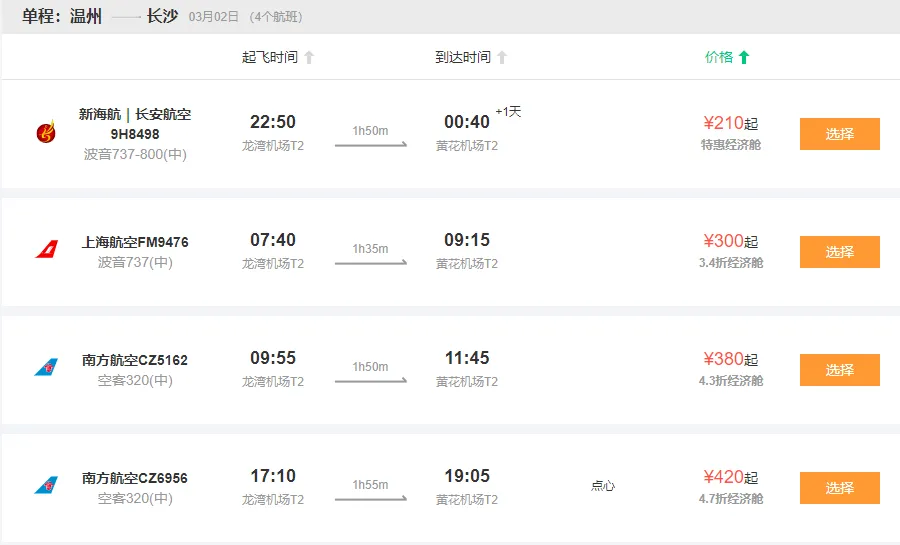This screenshot has width=900, height=545.
Task: Click the 到达时间 column header
Action: (463, 57)
